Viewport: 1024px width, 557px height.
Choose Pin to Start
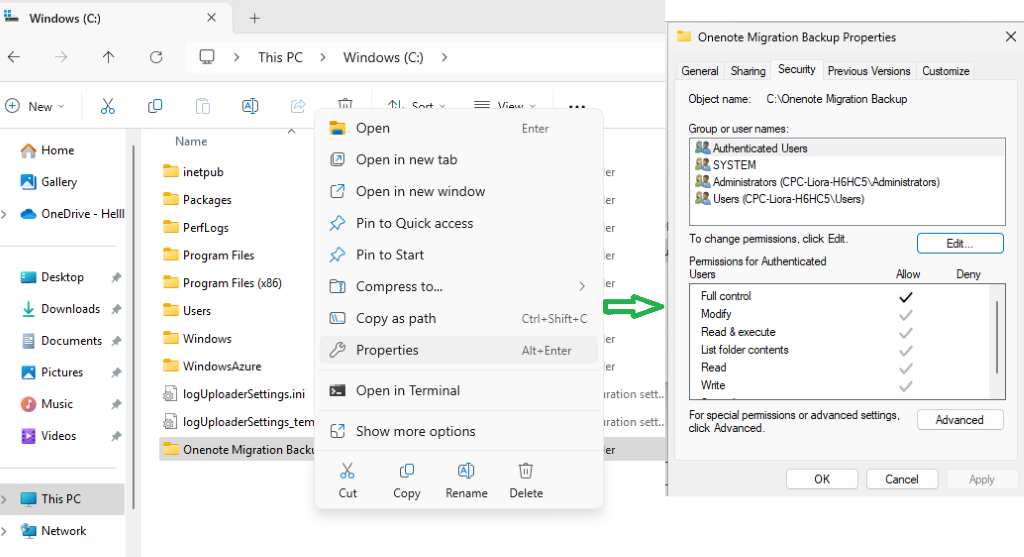click(x=458, y=255)
